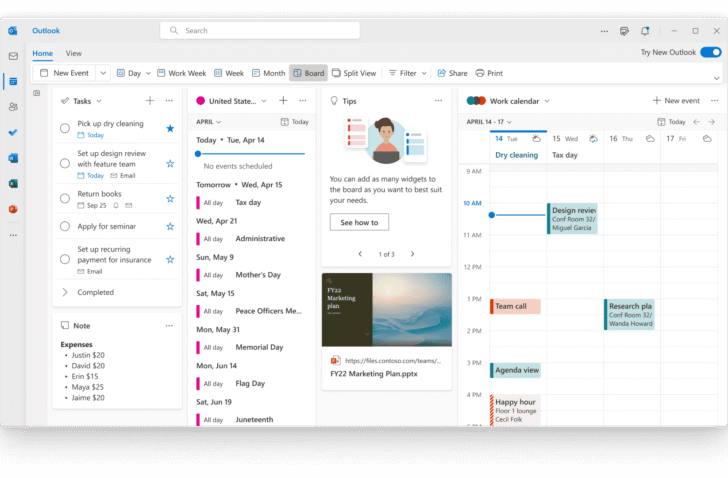Click New event in Work calendar
The height and width of the screenshot is (478, 728).
tap(676, 101)
